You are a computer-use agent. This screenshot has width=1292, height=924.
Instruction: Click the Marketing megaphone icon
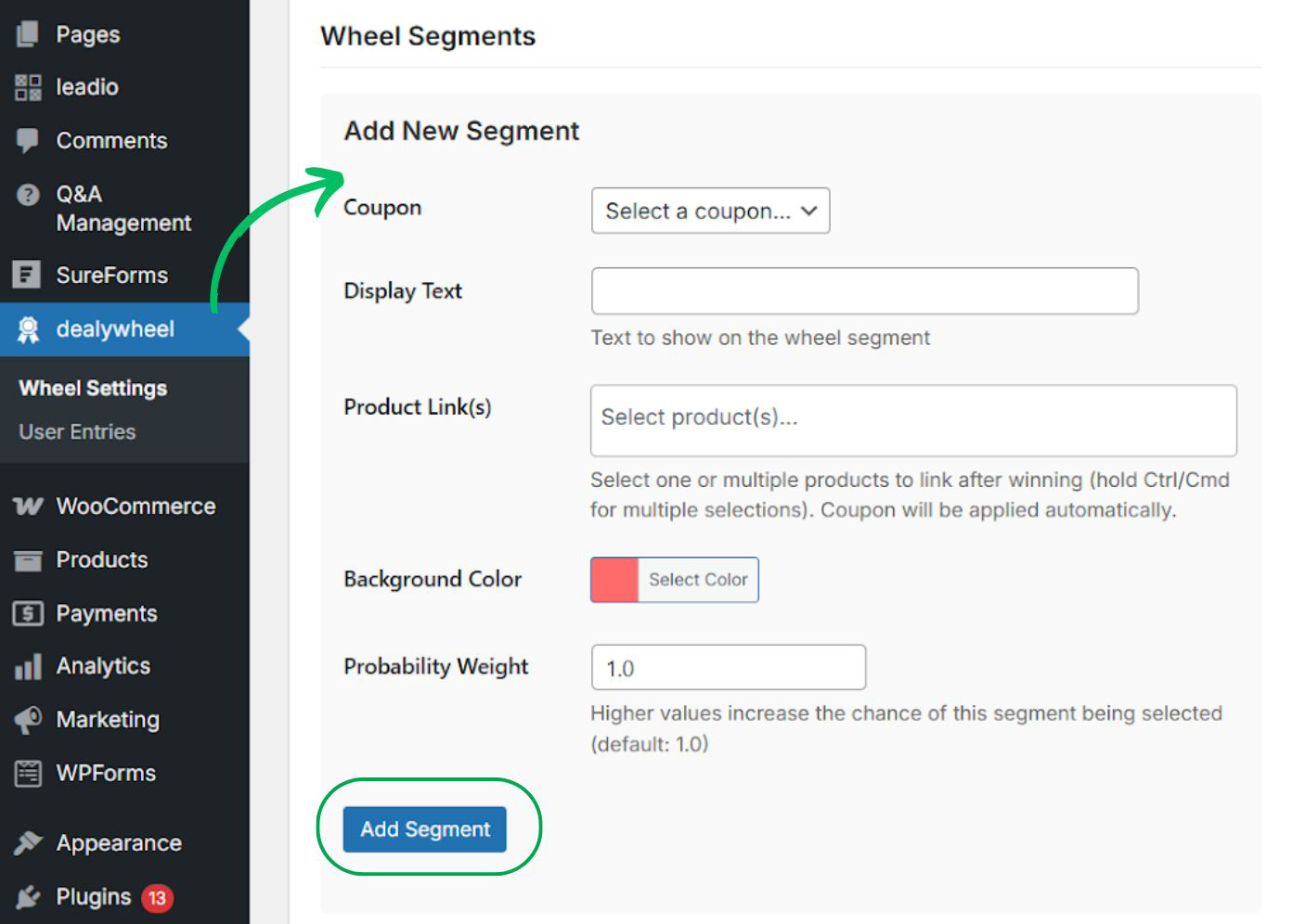(x=28, y=720)
